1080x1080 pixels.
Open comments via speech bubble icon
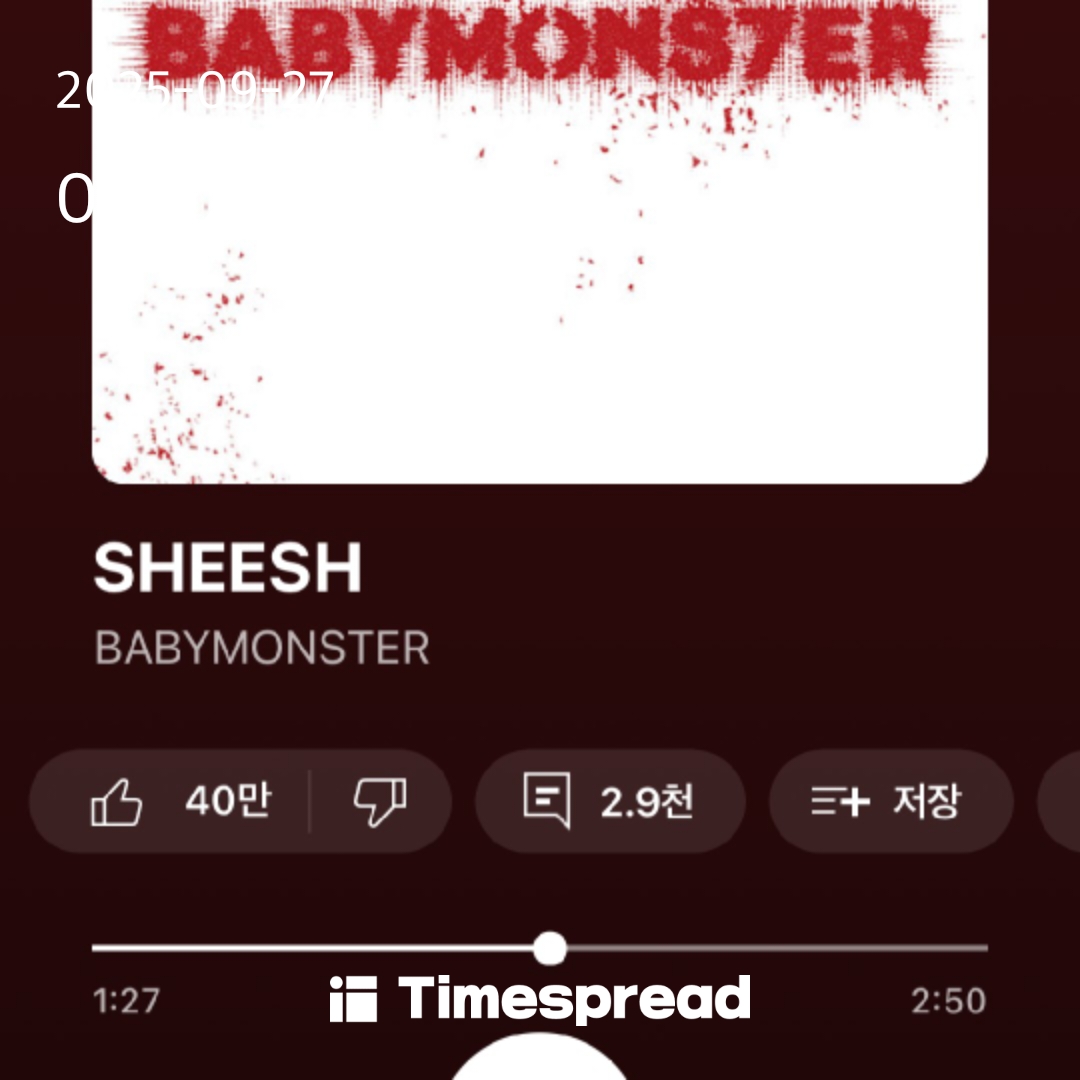click(547, 800)
